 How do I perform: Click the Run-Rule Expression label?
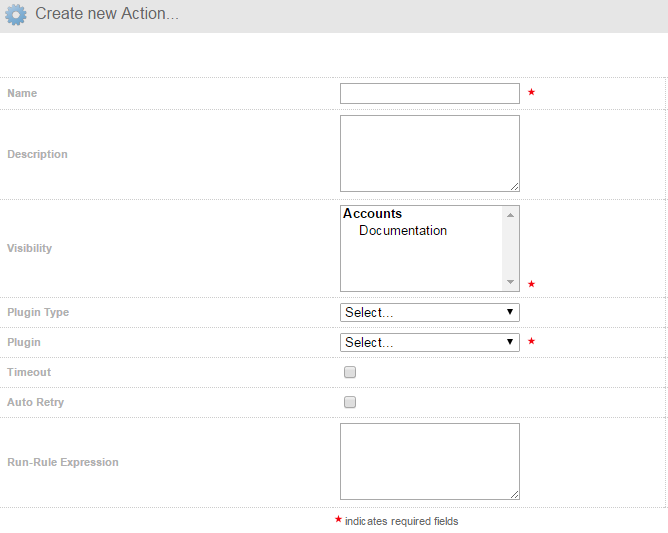(63, 462)
